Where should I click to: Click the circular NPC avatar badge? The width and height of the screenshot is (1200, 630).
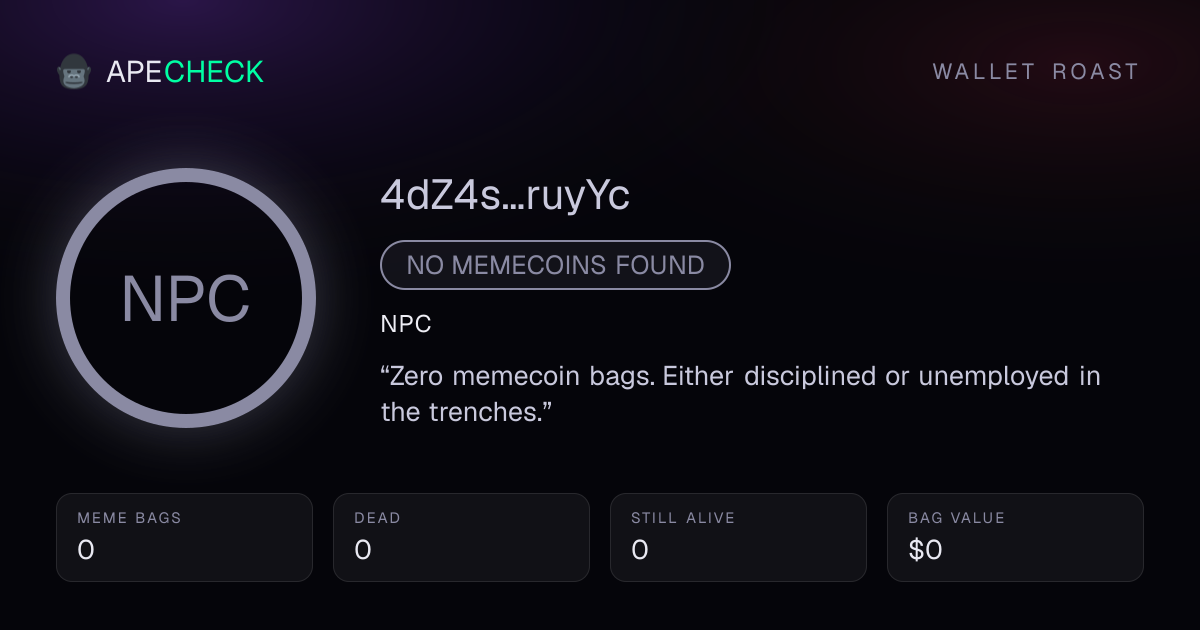click(x=186, y=298)
